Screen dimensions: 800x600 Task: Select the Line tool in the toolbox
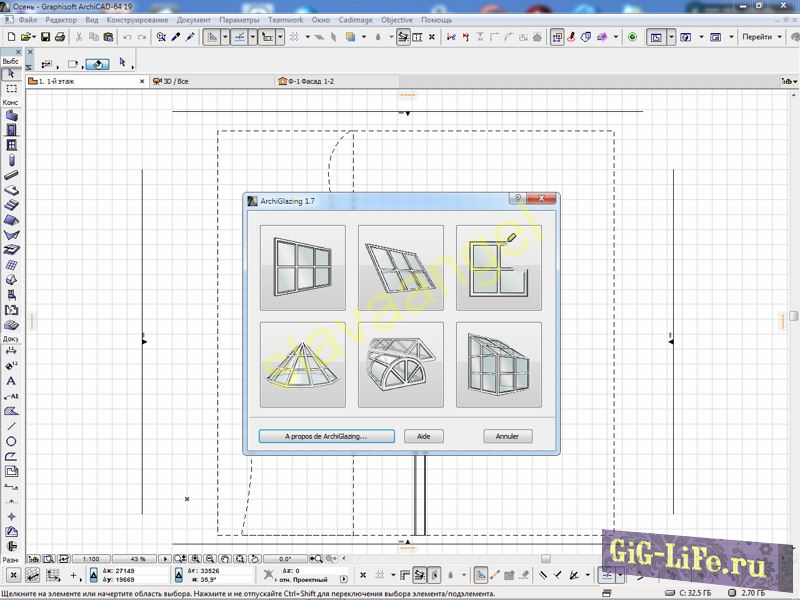11,426
